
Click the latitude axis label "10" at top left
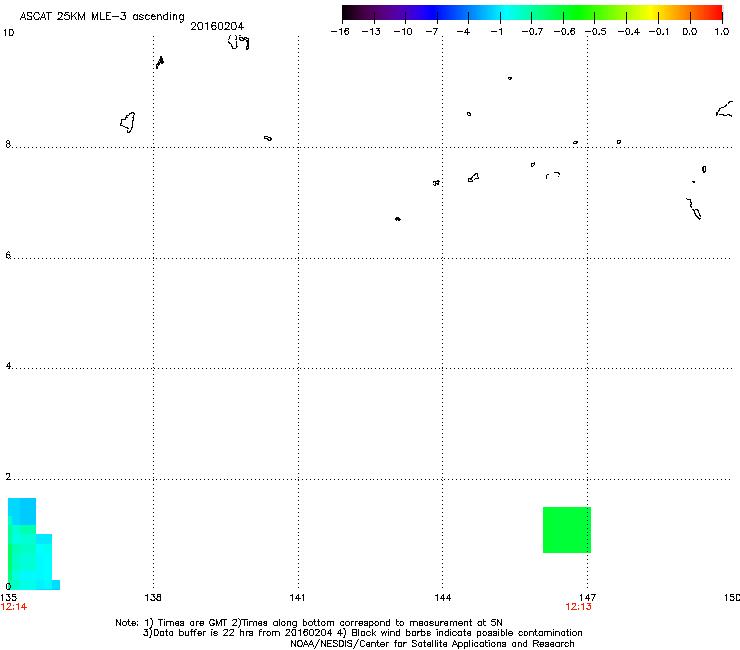coord(8,33)
